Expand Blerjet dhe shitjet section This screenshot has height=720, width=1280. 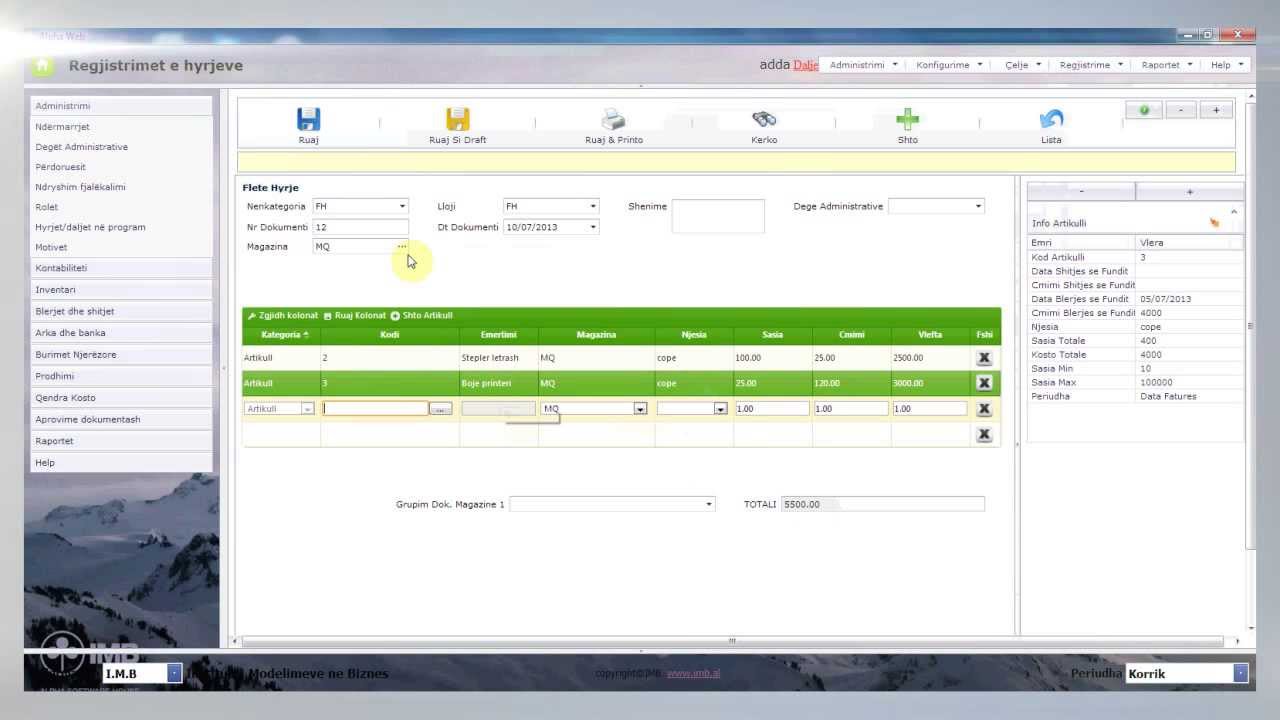pos(121,311)
